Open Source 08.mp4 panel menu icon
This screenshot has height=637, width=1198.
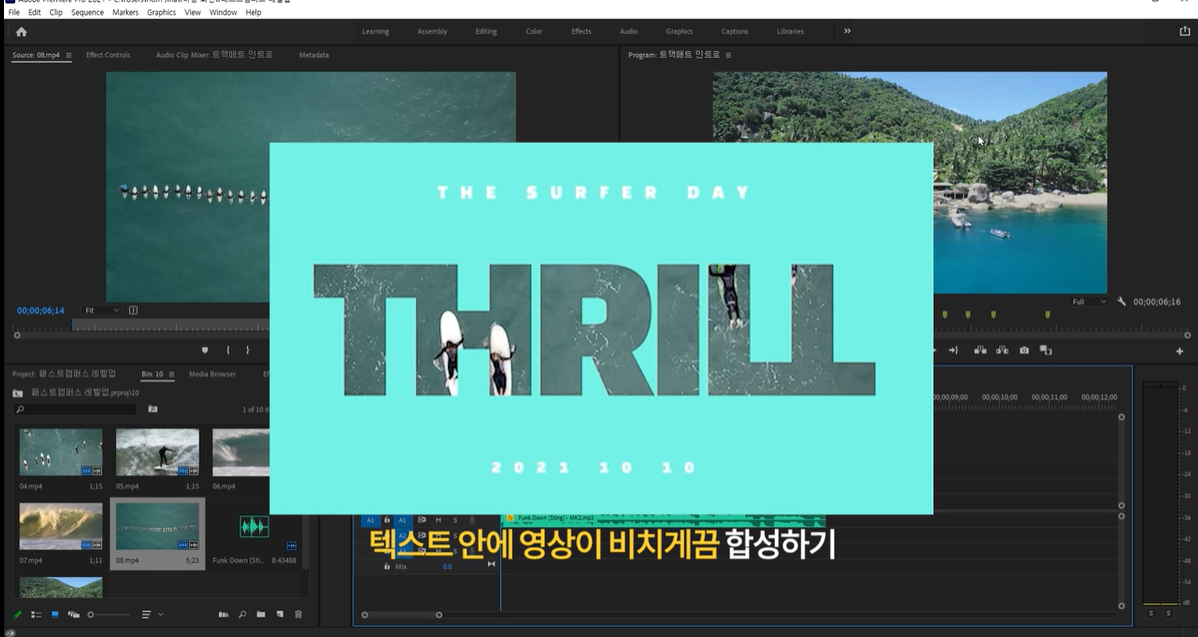pos(69,55)
